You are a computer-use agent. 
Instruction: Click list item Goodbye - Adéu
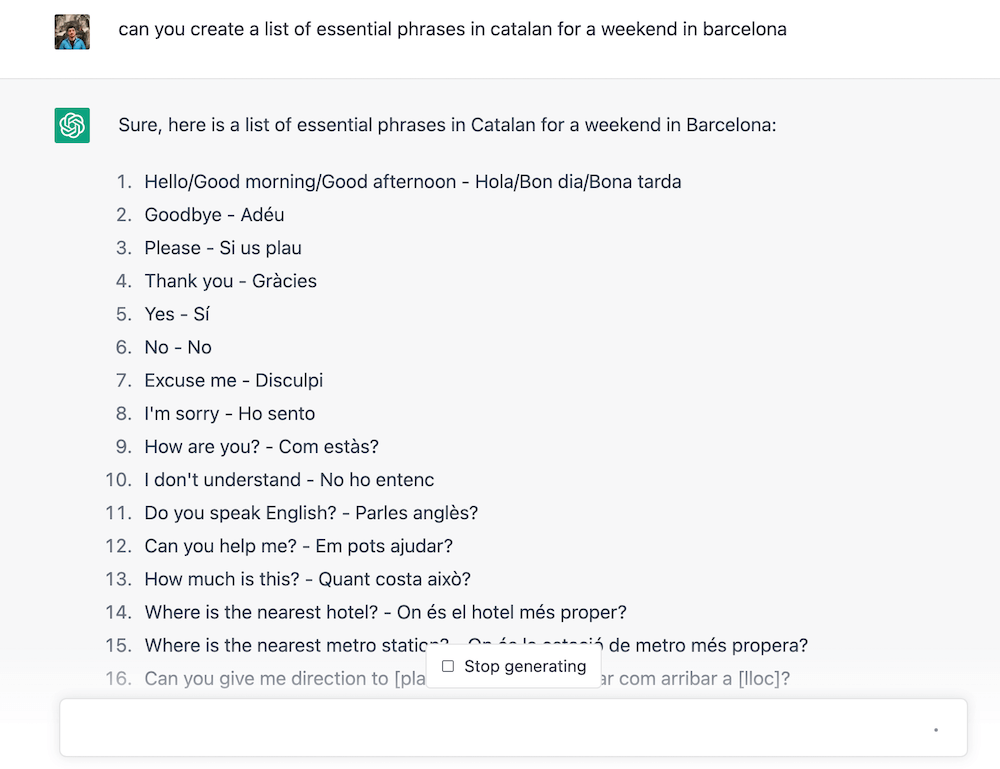coord(214,215)
